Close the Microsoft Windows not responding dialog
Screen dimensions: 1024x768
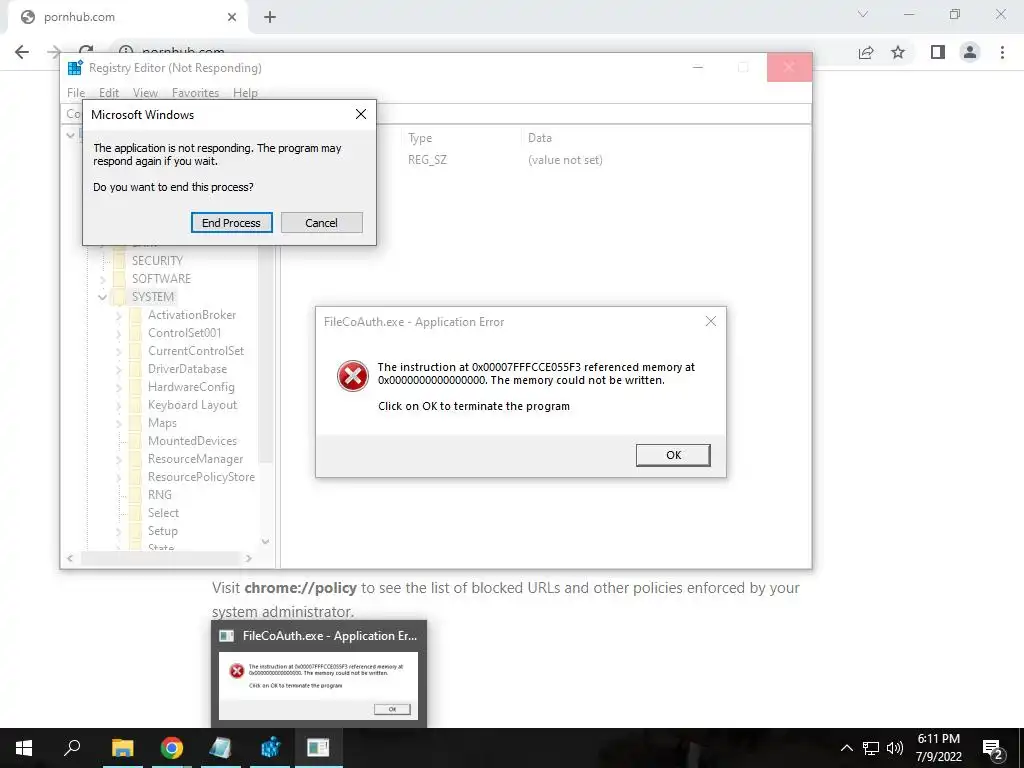pos(360,114)
